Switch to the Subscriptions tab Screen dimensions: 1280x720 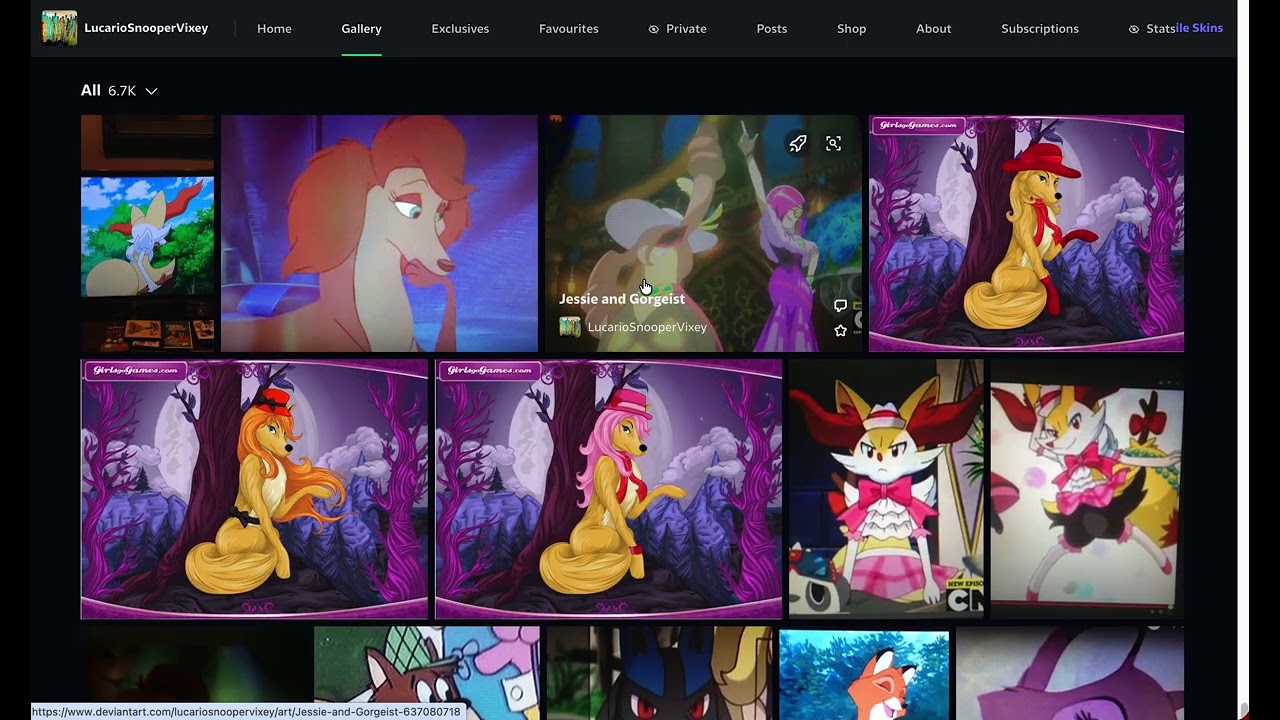point(1039,29)
